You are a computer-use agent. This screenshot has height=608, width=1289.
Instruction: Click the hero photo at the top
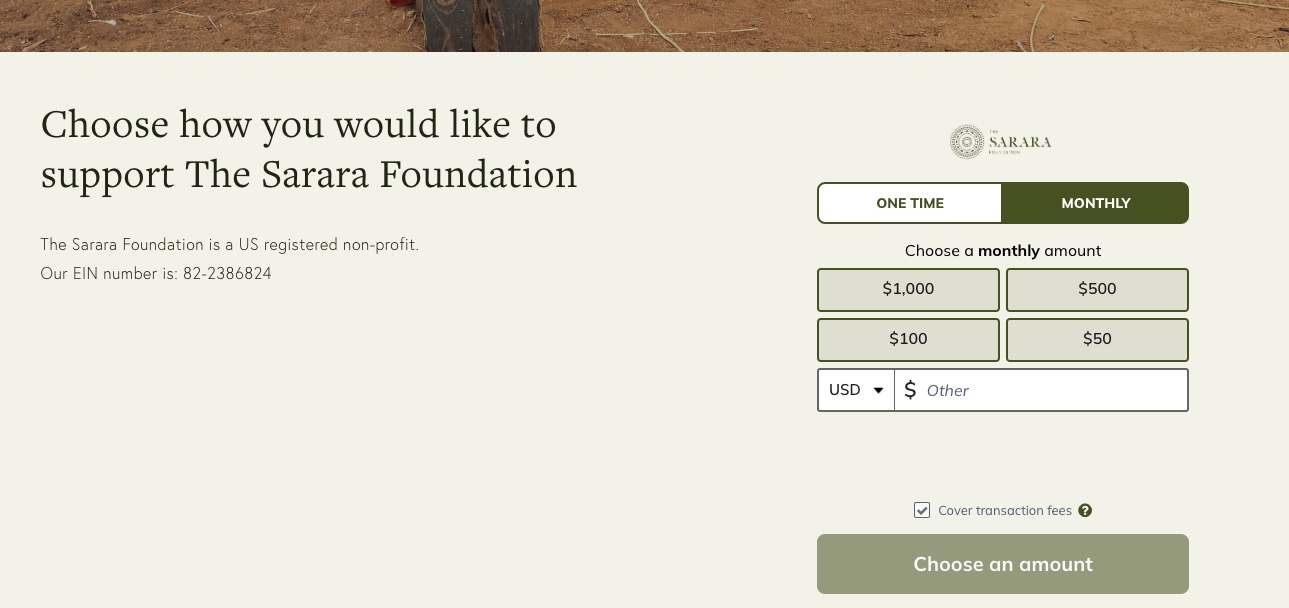pyautogui.click(x=644, y=25)
